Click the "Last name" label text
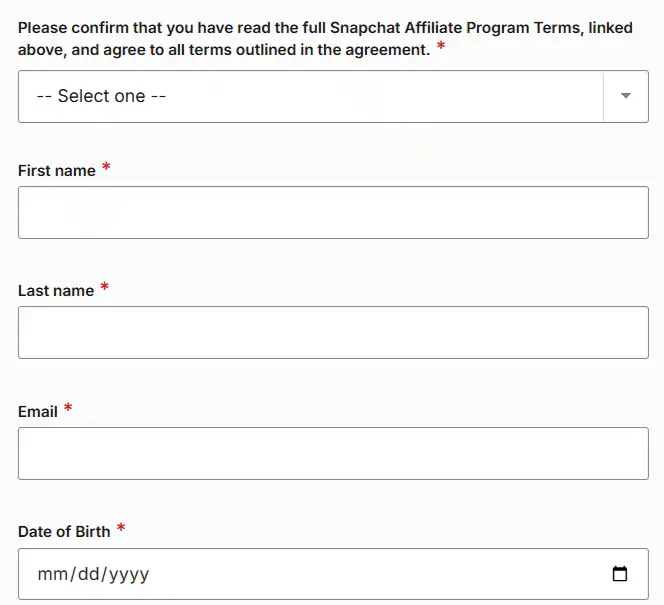This screenshot has width=664, height=605. click(x=56, y=291)
